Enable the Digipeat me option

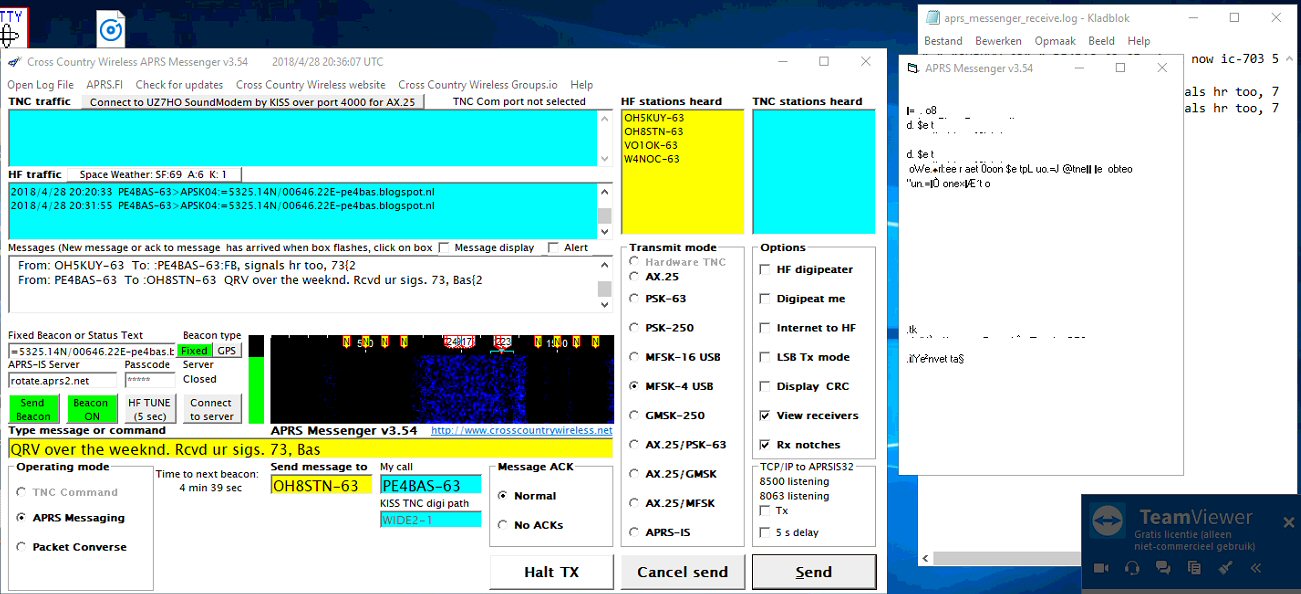tap(766, 299)
